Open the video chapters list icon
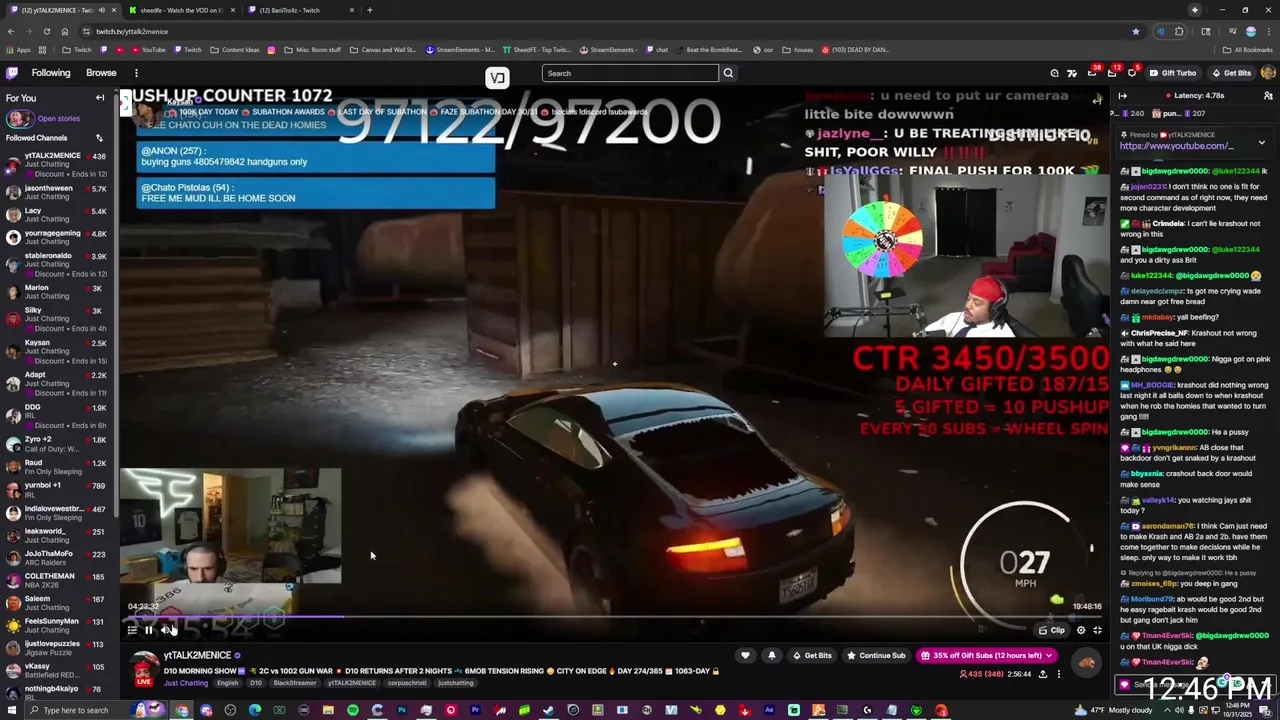The width and height of the screenshot is (1280, 720). (131, 630)
